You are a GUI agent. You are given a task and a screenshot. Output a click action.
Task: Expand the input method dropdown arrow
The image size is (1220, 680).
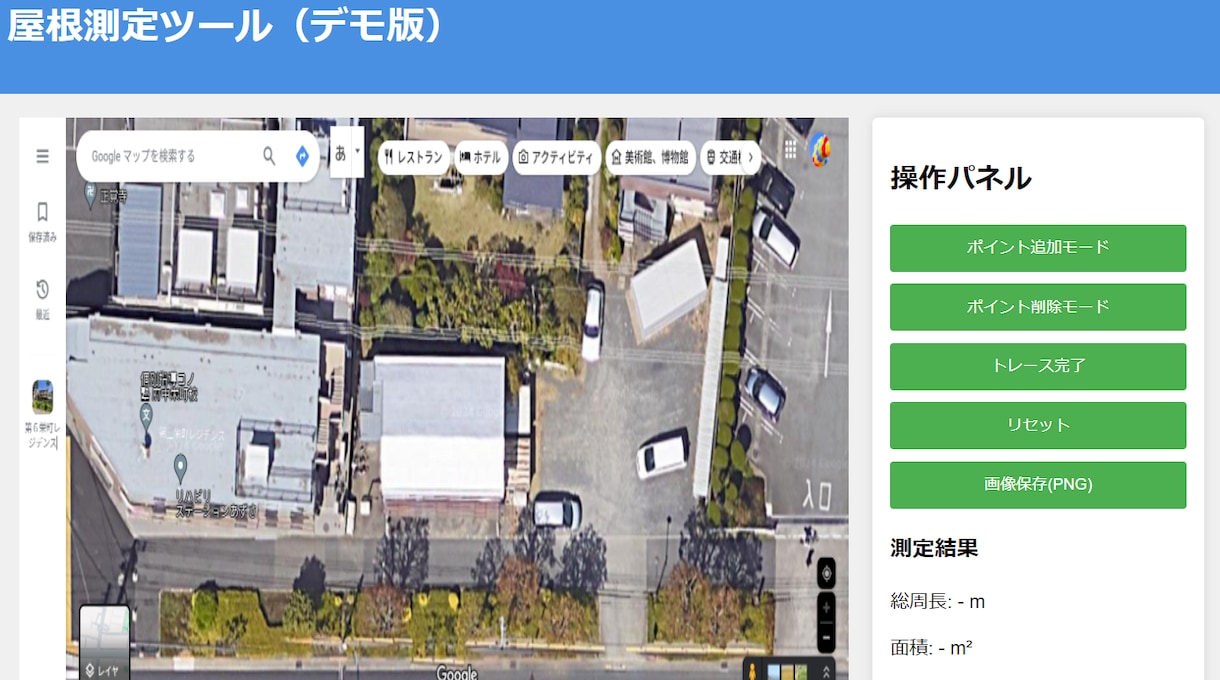click(357, 151)
